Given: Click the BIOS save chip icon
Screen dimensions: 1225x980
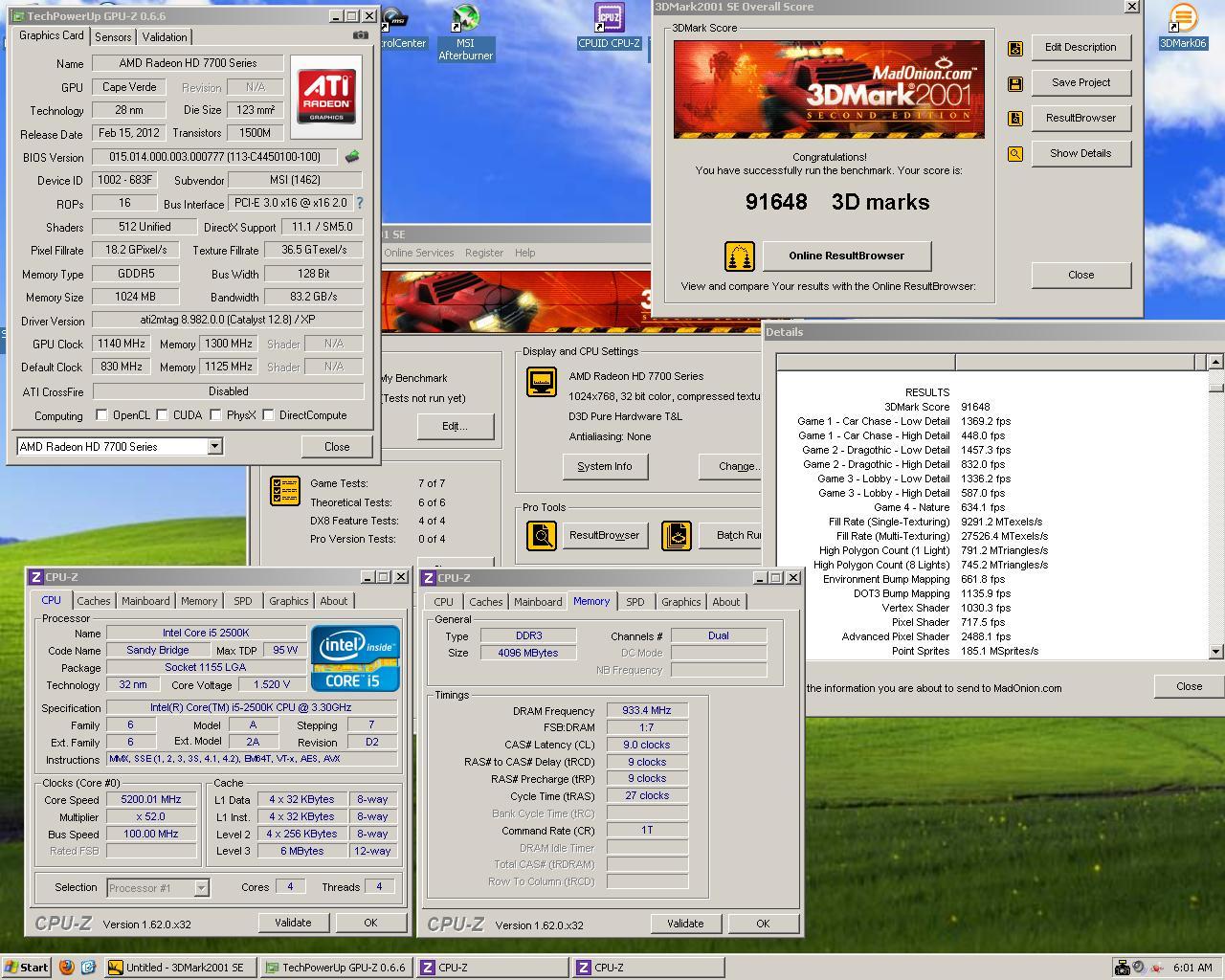Looking at the screenshot, I should pyautogui.click(x=353, y=157).
